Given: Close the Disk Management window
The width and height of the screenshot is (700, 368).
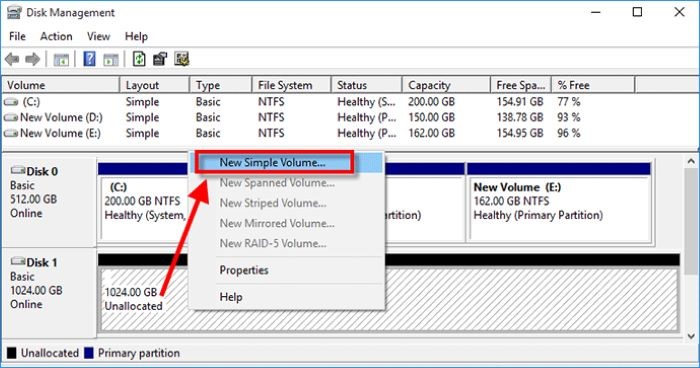Looking at the screenshot, I should point(679,13).
